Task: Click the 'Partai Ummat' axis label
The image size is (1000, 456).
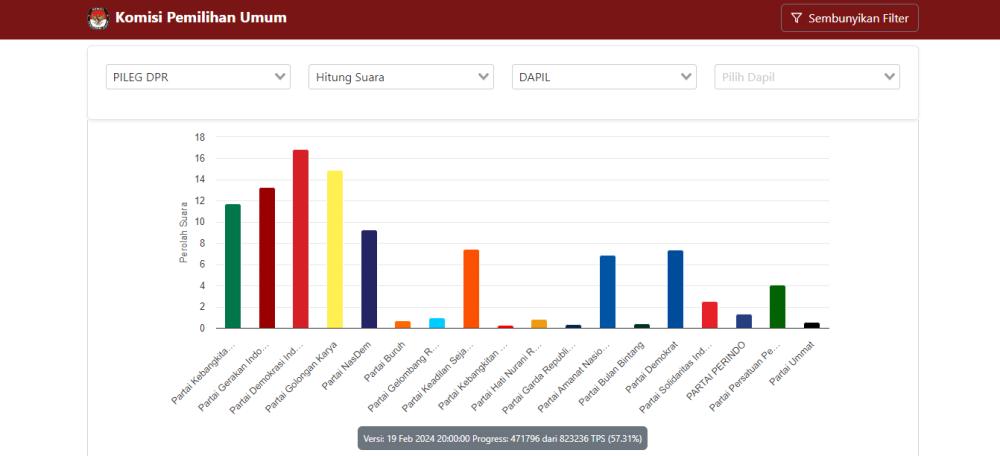Action: (791, 362)
